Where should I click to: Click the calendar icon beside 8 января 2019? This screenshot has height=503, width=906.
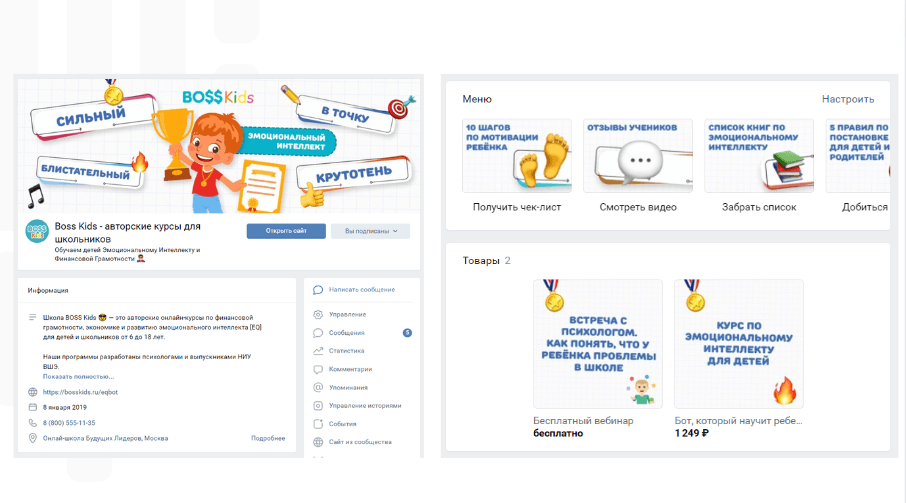pyautogui.click(x=33, y=407)
